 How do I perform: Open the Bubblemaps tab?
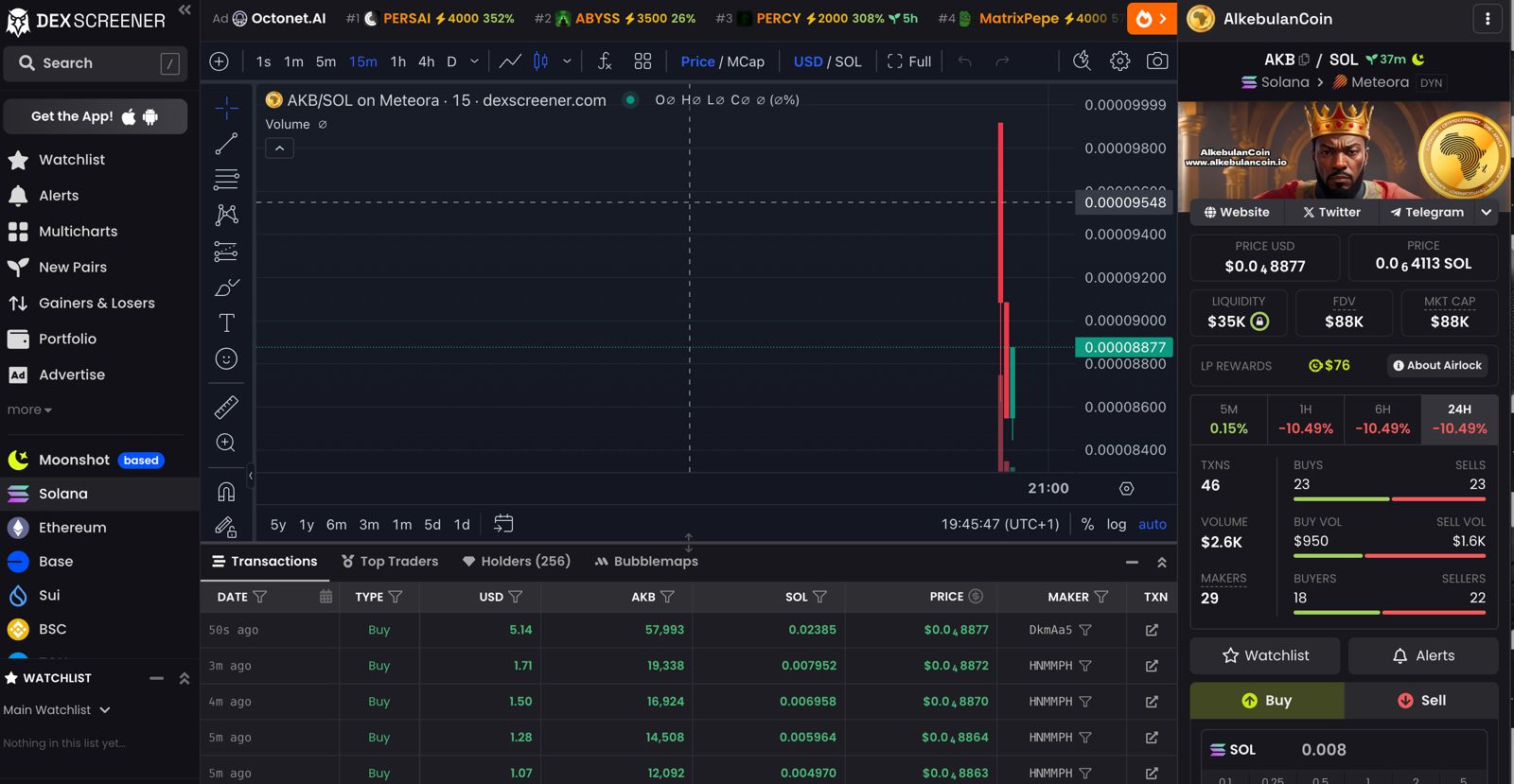point(646,562)
